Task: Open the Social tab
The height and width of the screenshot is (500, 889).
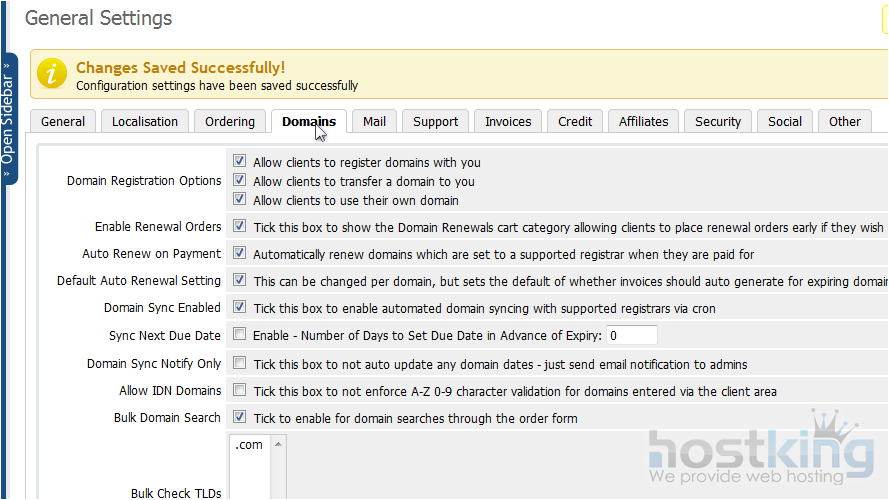Action: [785, 121]
